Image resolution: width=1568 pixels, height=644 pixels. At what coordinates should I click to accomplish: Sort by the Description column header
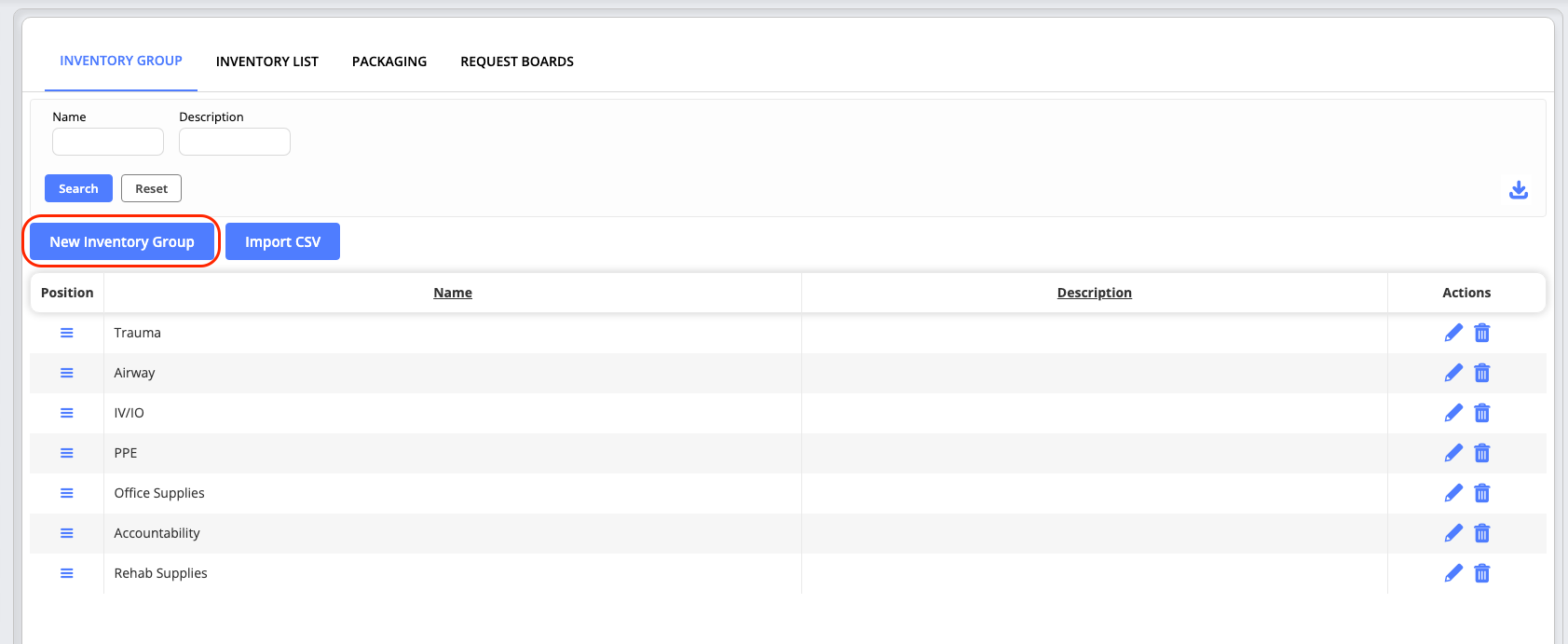point(1095,293)
